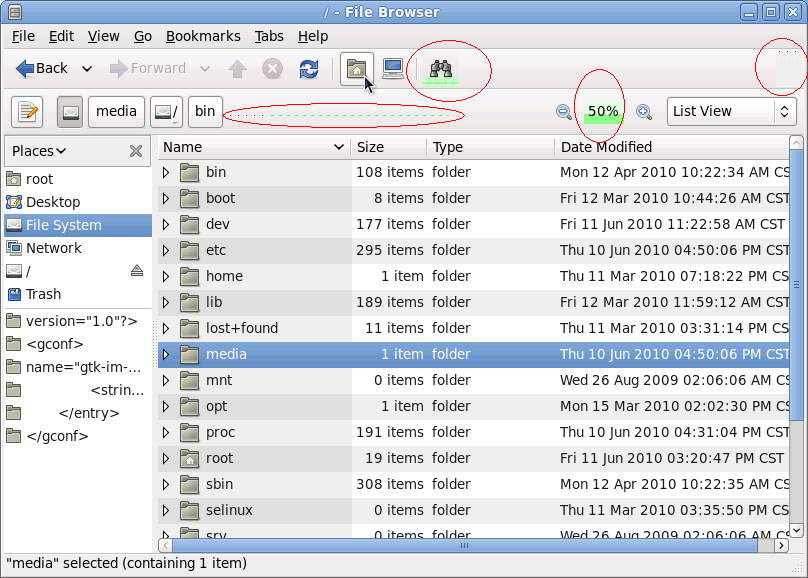Click the zoom in magnifier icon

click(x=644, y=112)
